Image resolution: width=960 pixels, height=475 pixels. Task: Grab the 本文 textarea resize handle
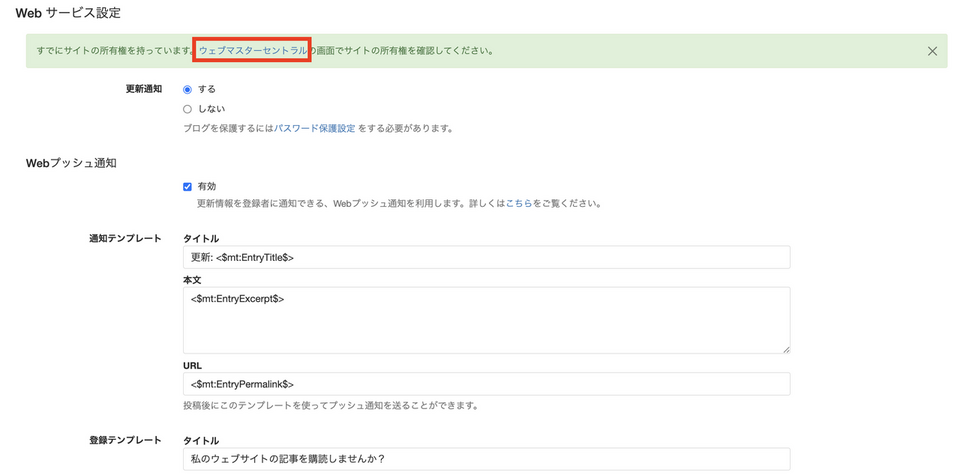click(x=785, y=348)
